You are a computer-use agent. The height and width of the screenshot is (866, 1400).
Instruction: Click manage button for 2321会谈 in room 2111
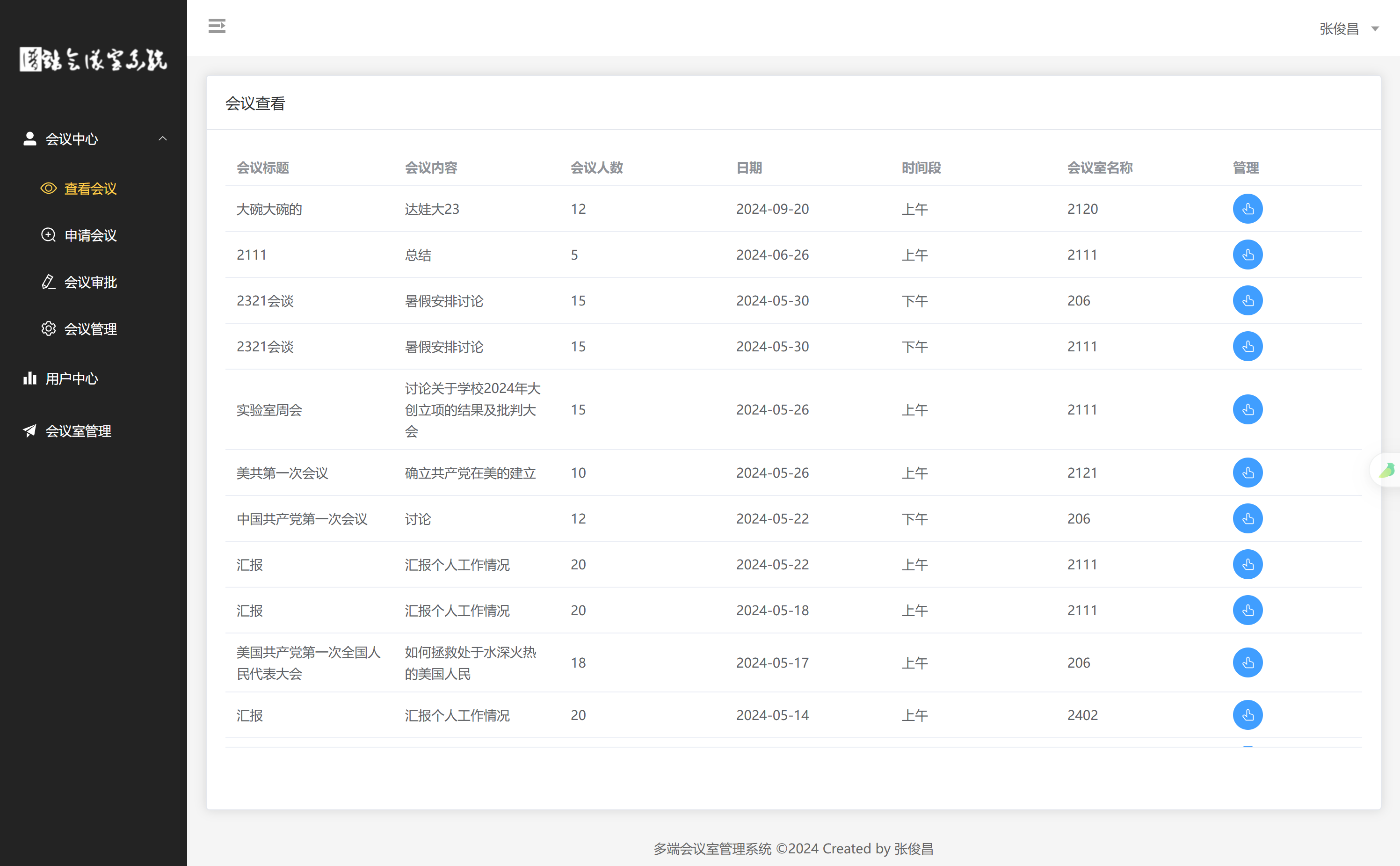[x=1248, y=346]
